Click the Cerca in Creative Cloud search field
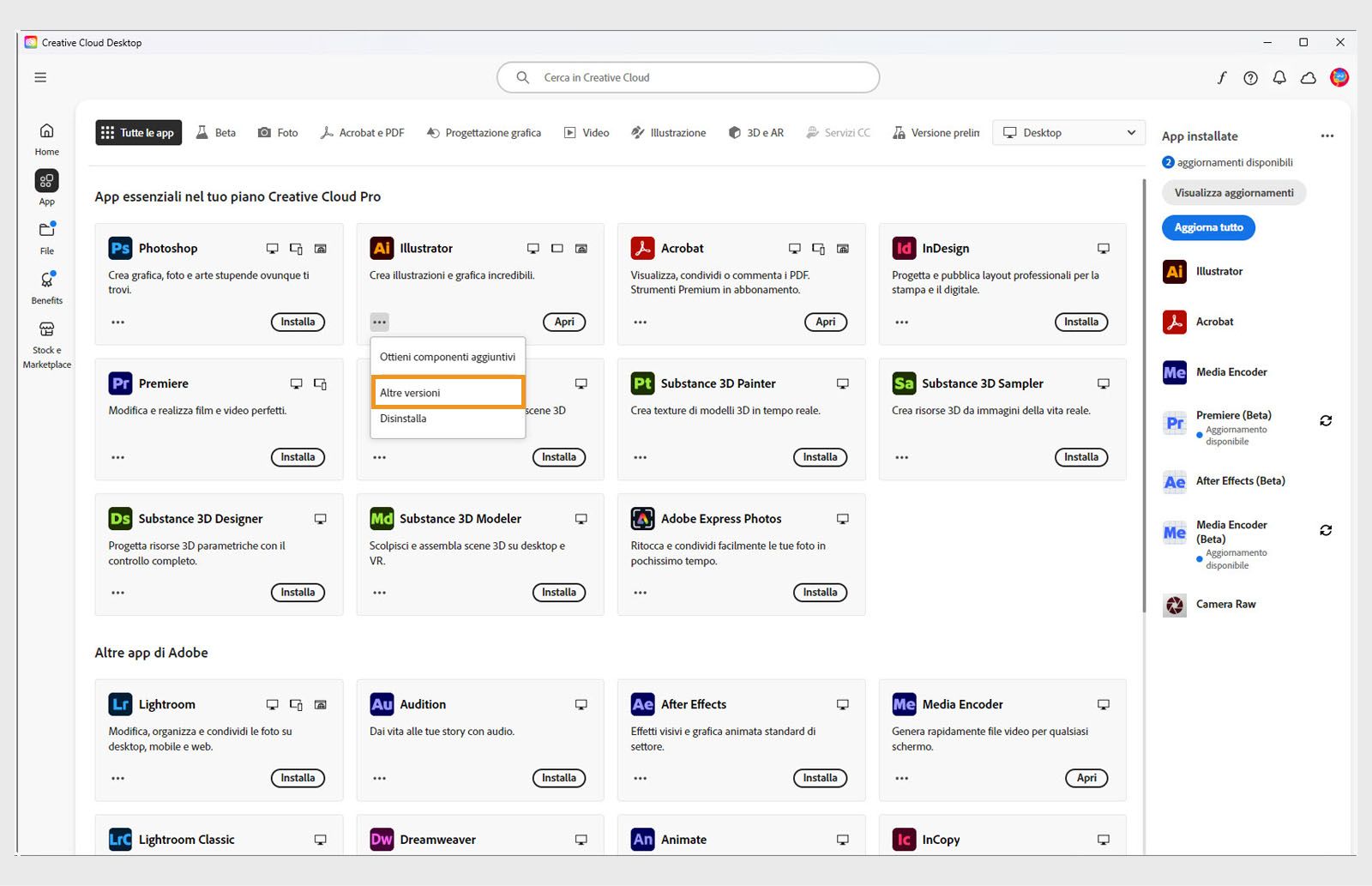The image size is (1372, 886). tap(686, 77)
